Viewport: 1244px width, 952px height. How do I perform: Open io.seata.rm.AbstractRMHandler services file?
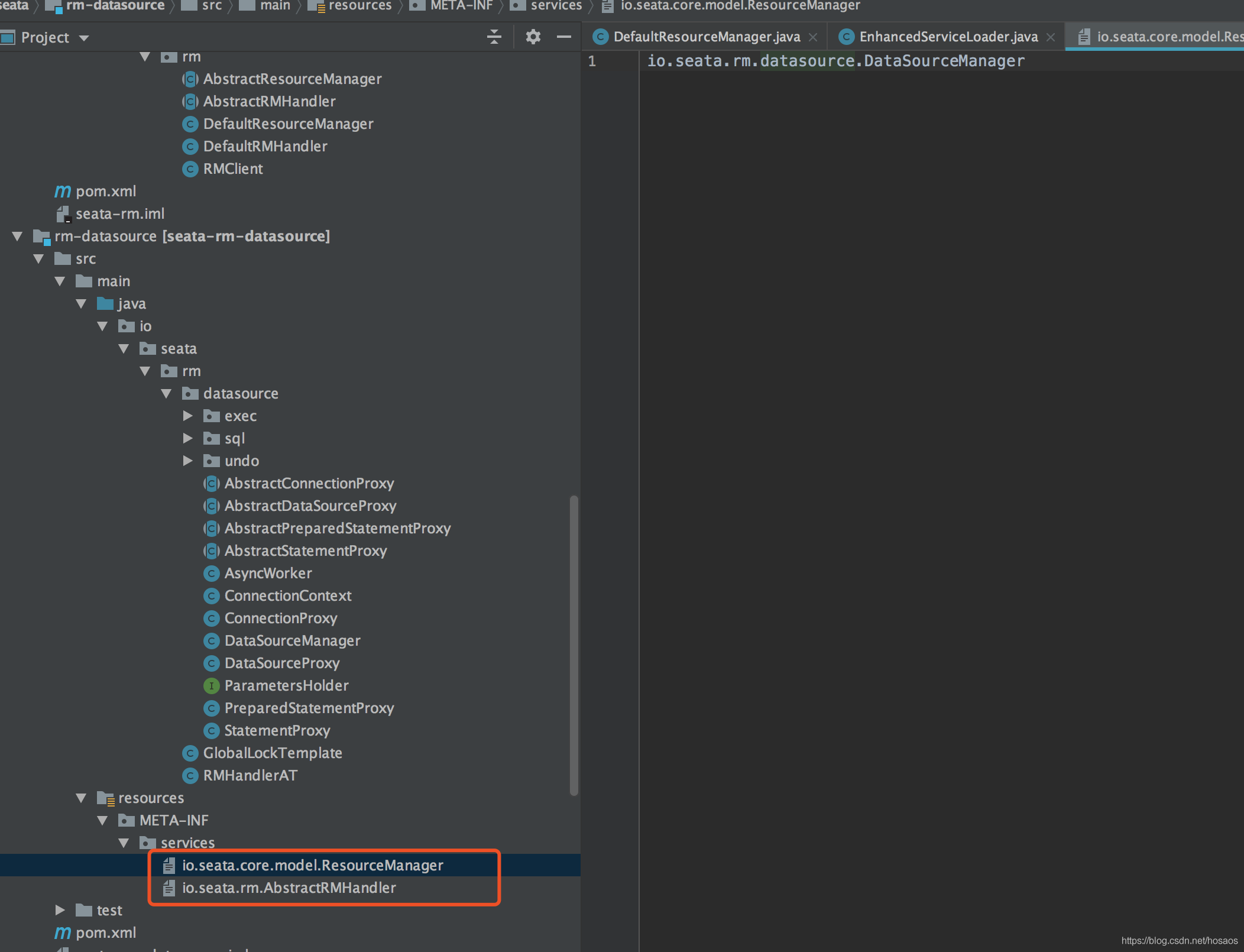289,888
